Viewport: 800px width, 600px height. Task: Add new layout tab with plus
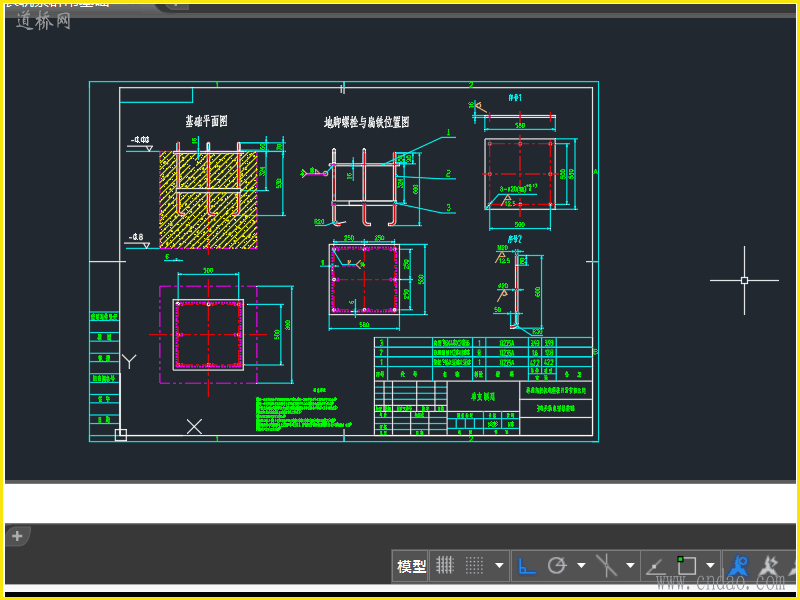click(x=17, y=536)
